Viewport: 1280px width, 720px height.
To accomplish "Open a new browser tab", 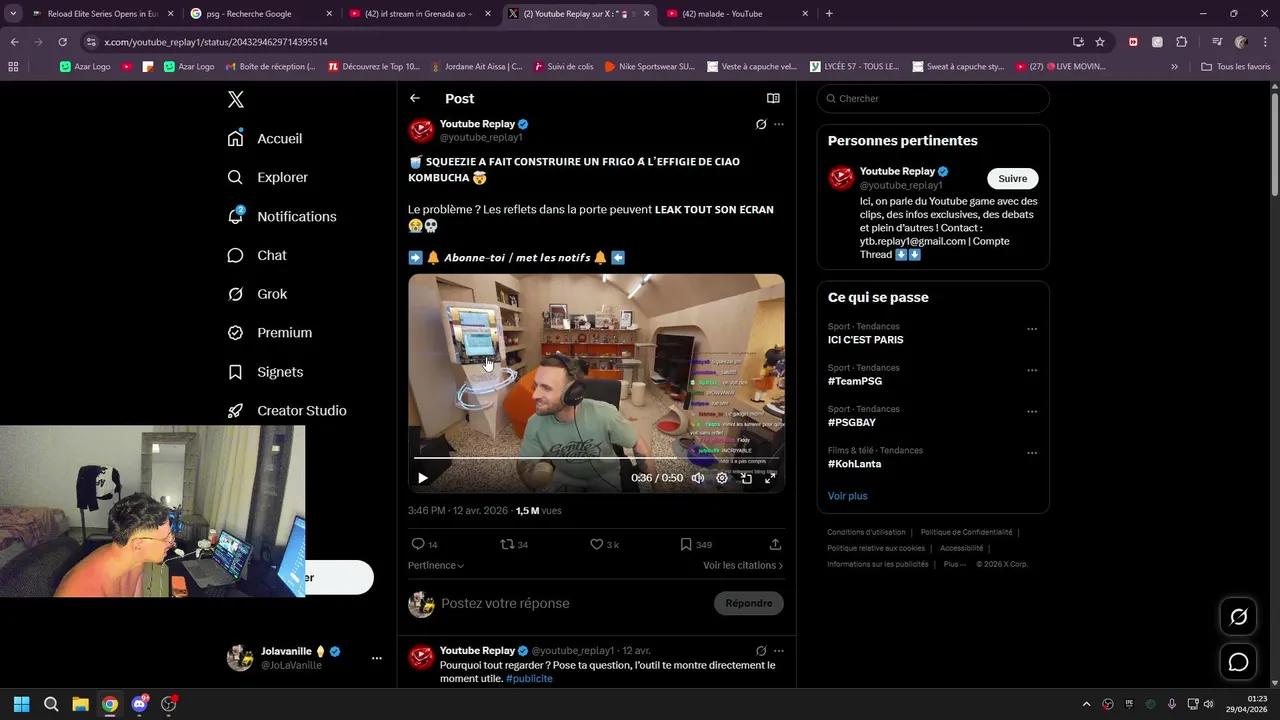I will coord(829,14).
